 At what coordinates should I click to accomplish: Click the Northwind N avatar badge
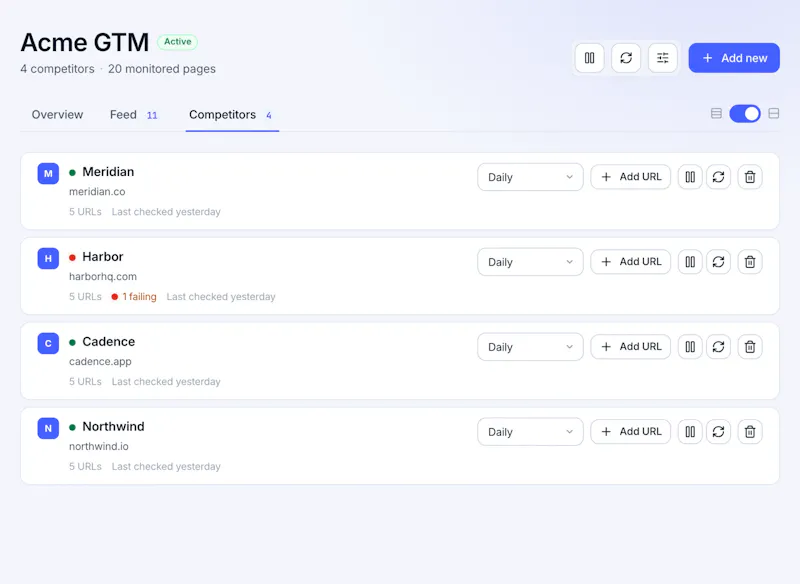pos(48,428)
